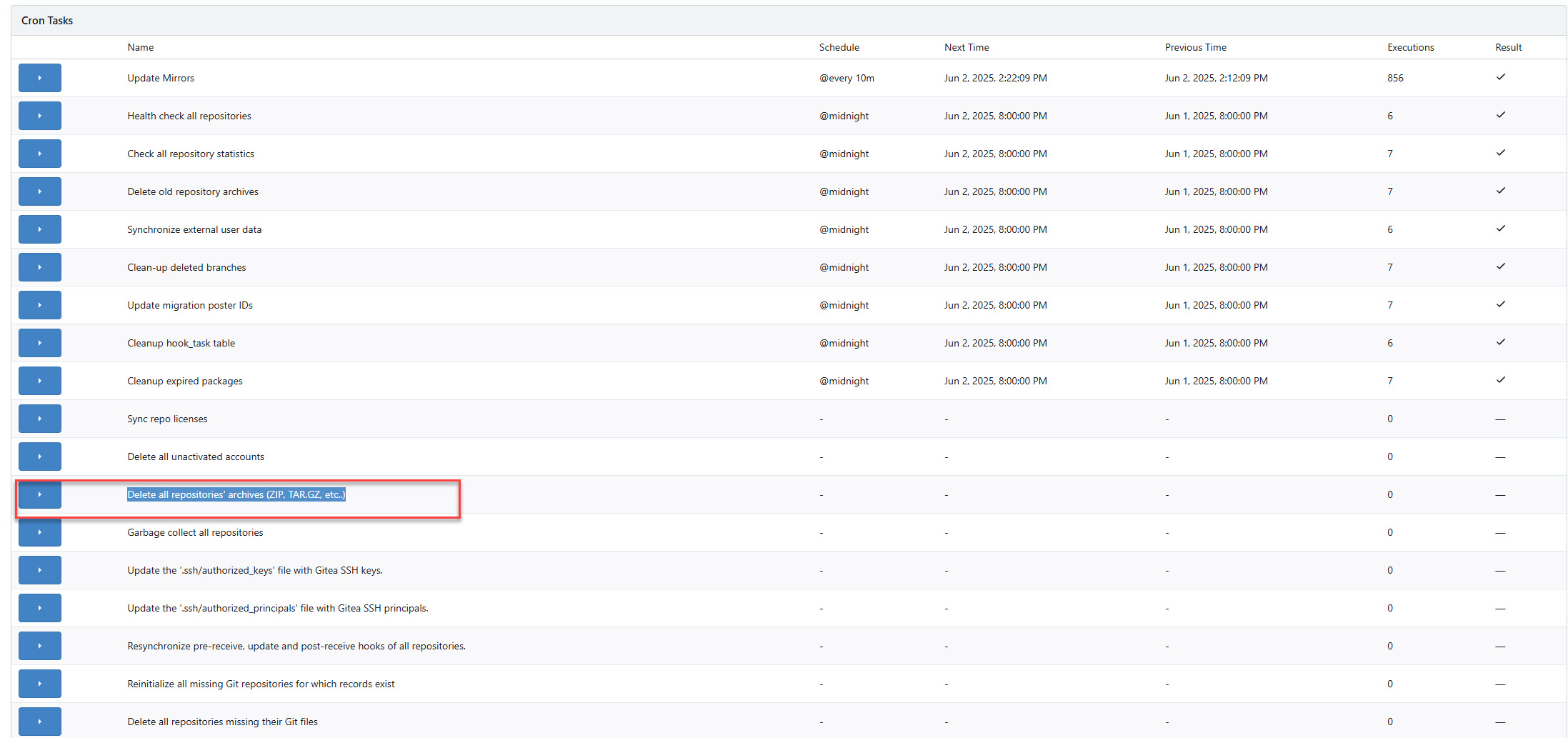Run Garbage collect all repositories task
The image size is (1568, 738).
click(x=40, y=532)
